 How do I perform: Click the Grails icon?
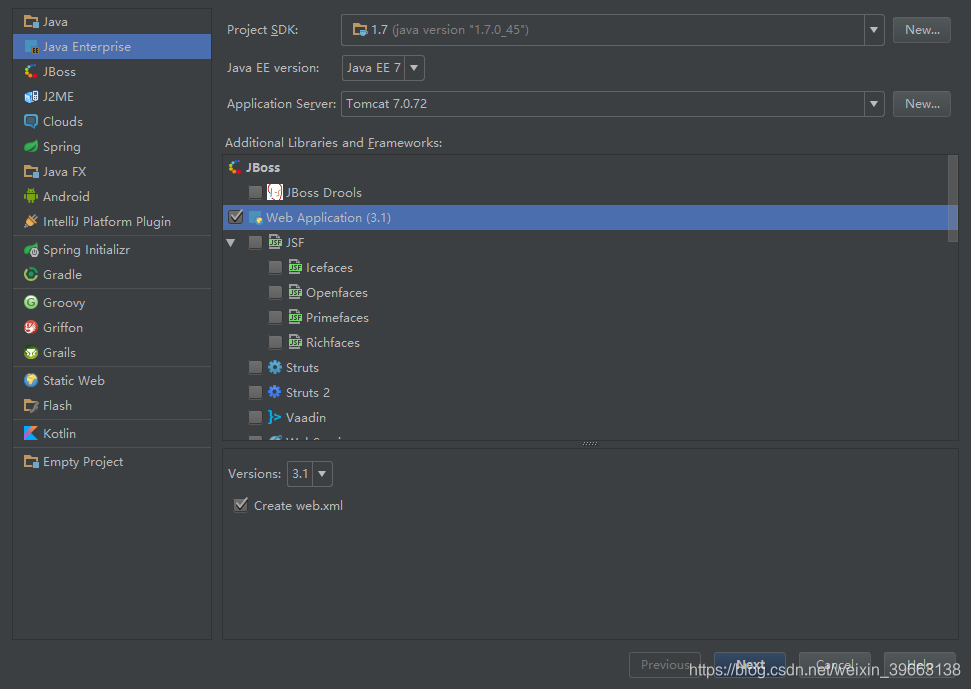click(31, 353)
